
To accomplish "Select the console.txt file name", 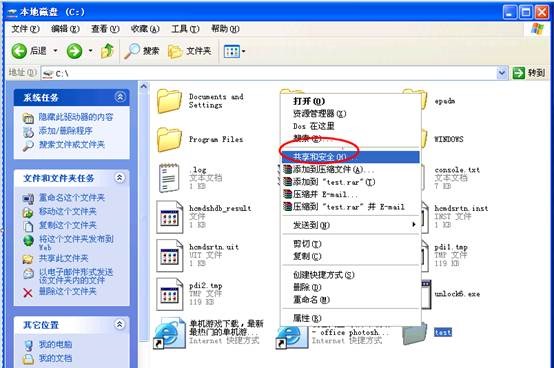I will pyautogui.click(x=457, y=170).
